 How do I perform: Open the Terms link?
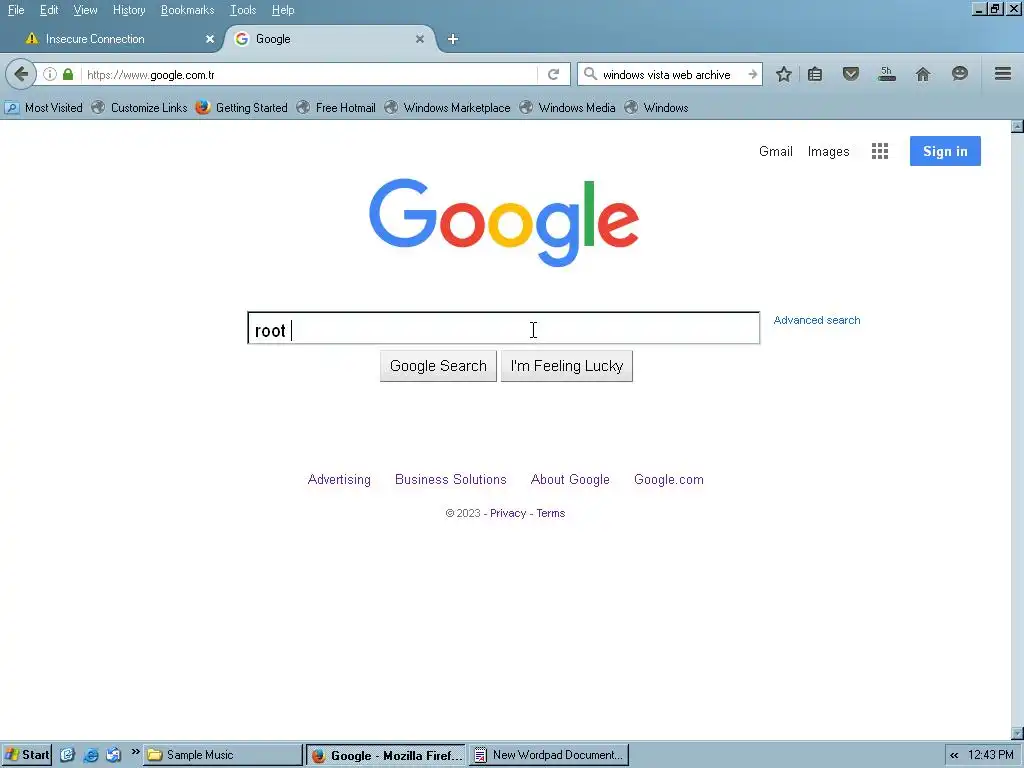(x=551, y=513)
